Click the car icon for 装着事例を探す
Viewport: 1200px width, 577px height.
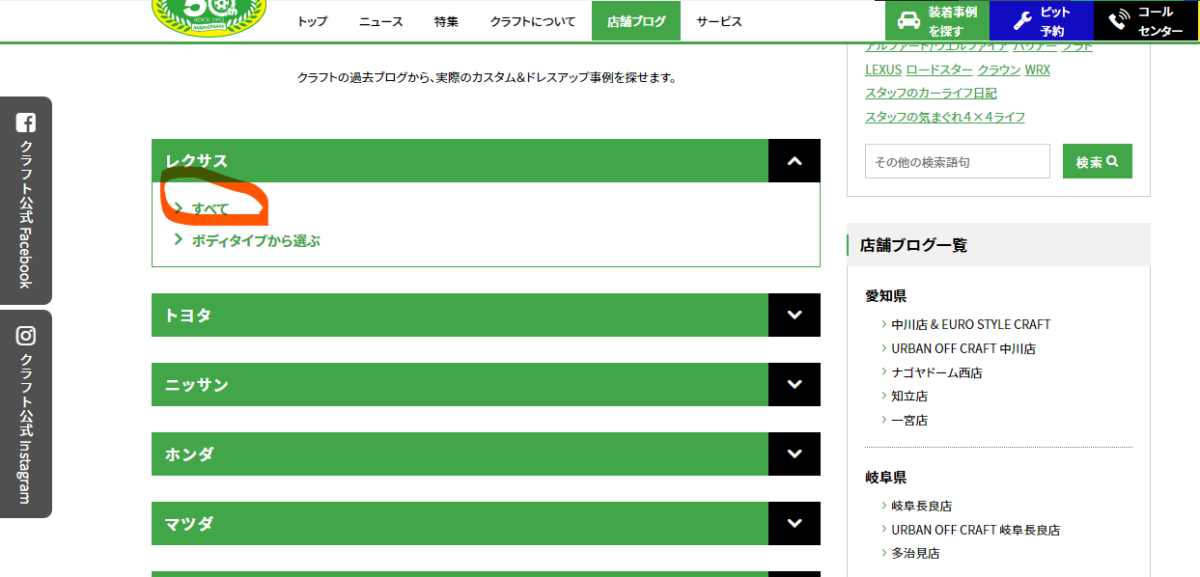908,21
